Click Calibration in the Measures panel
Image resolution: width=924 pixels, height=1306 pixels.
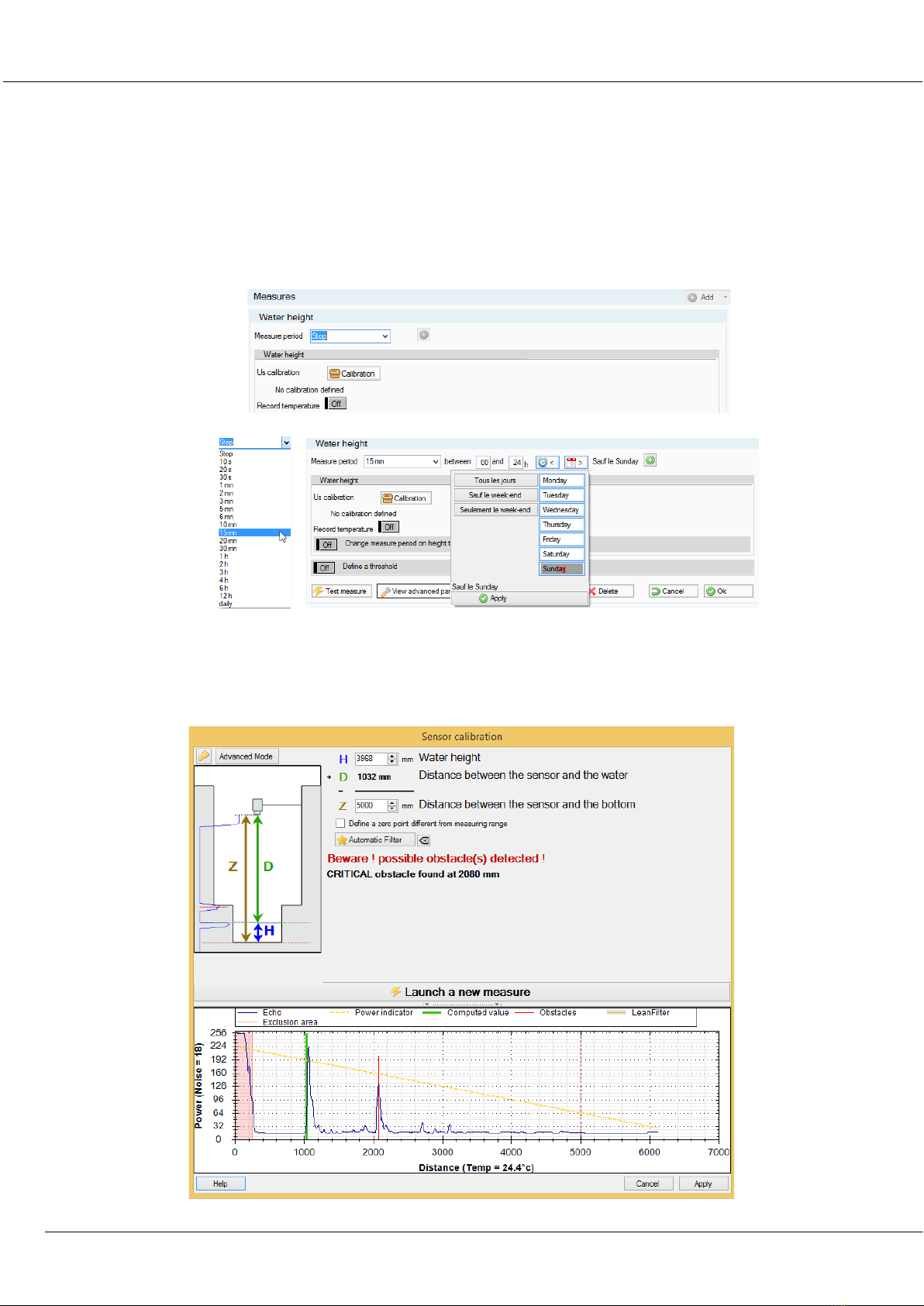353,374
